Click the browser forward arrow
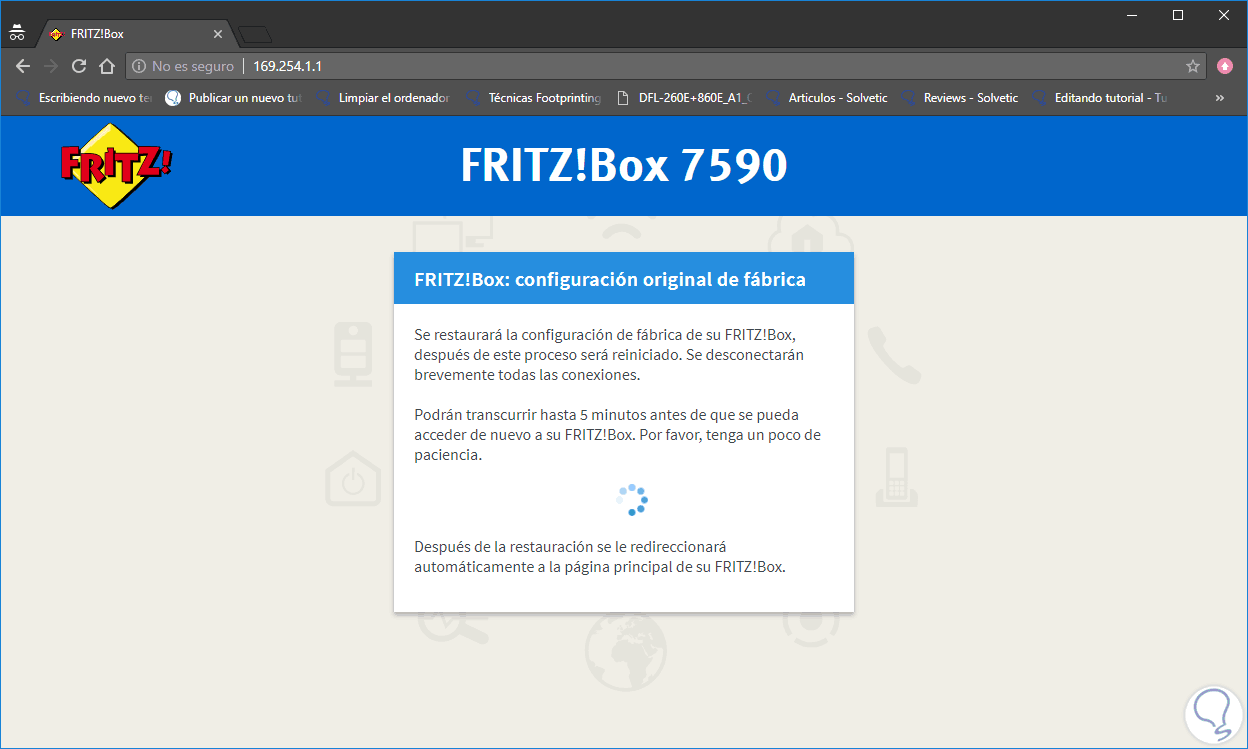The width and height of the screenshot is (1248, 749). [x=51, y=66]
